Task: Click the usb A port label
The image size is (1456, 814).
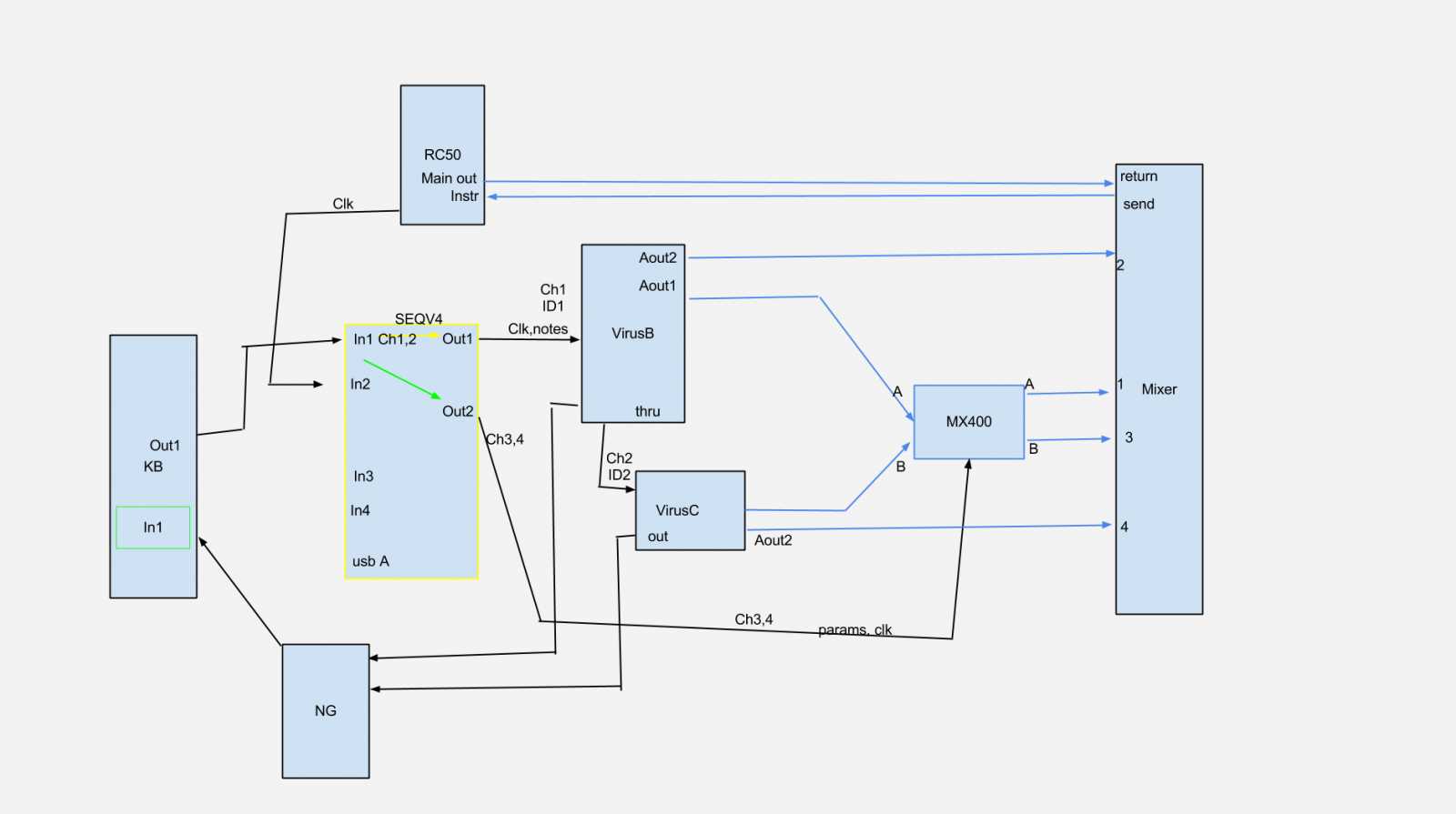Action: click(x=370, y=561)
